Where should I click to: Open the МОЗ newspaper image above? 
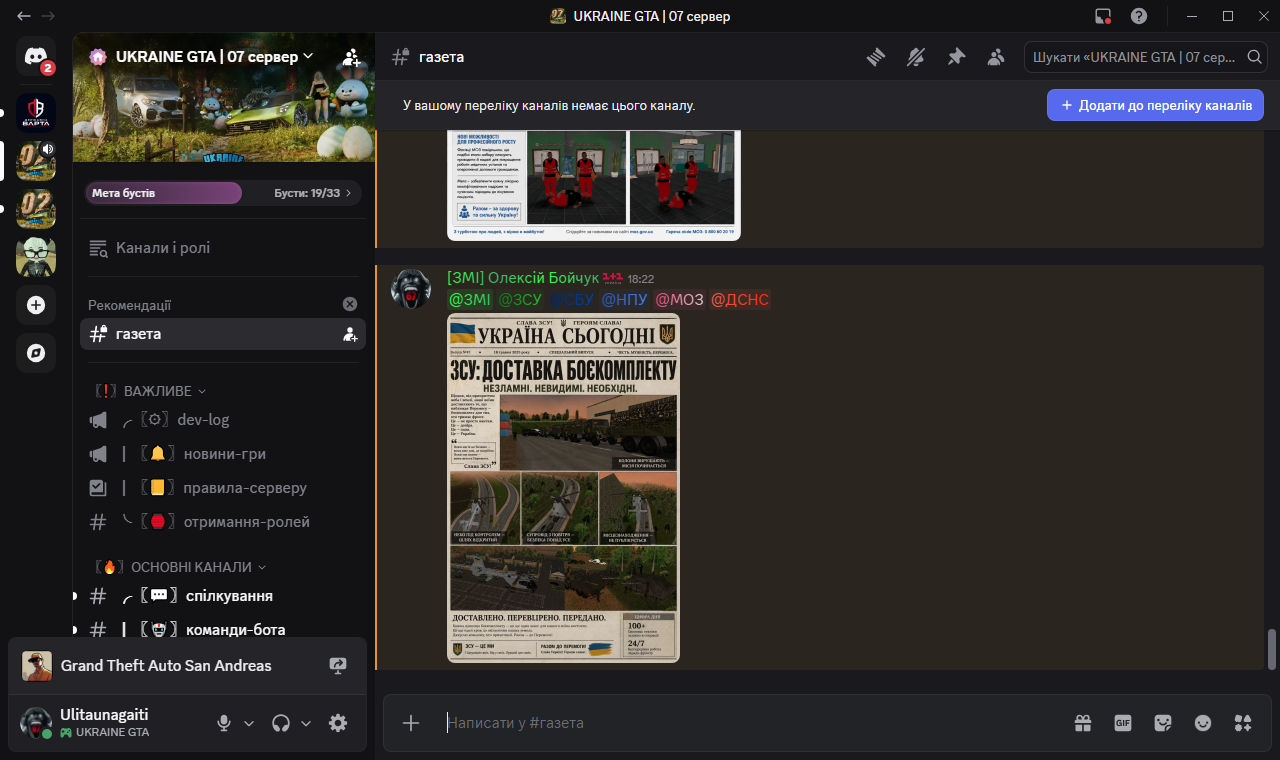click(594, 185)
